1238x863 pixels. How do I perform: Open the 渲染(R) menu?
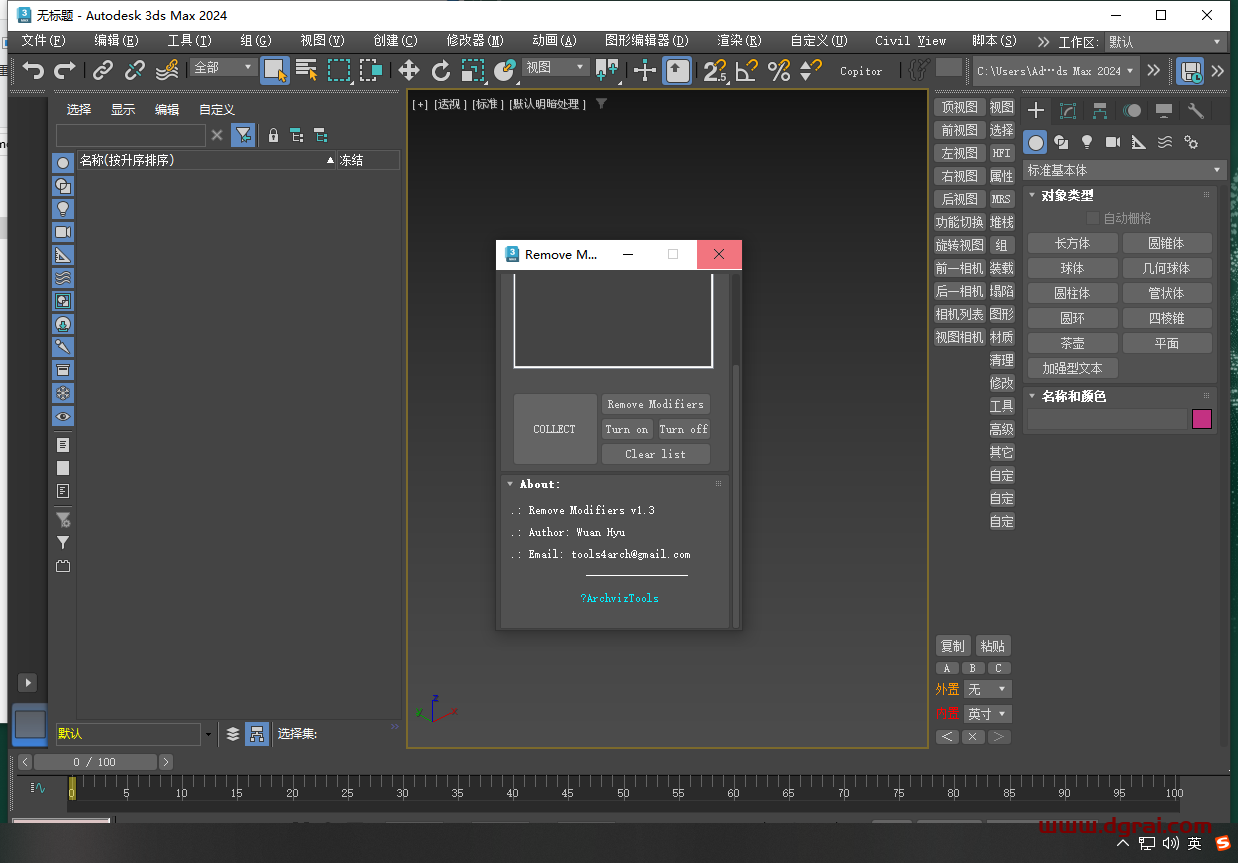coord(739,41)
